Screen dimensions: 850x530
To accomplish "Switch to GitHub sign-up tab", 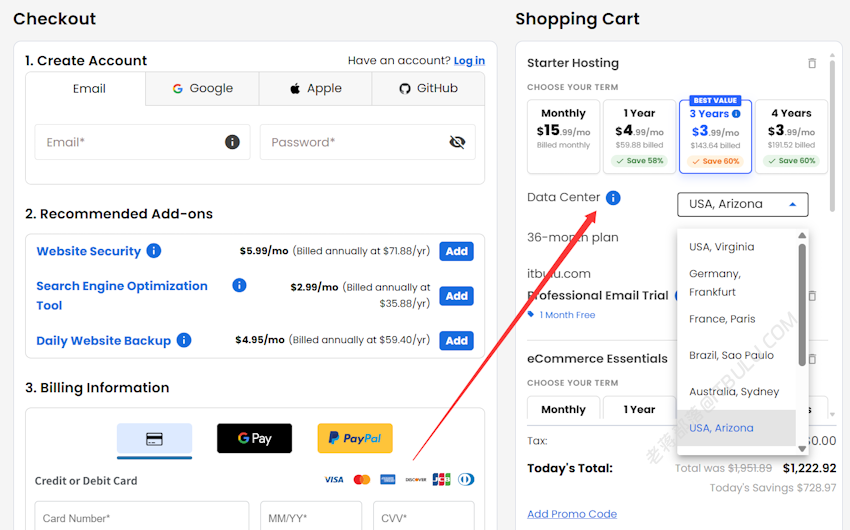I will click(428, 88).
